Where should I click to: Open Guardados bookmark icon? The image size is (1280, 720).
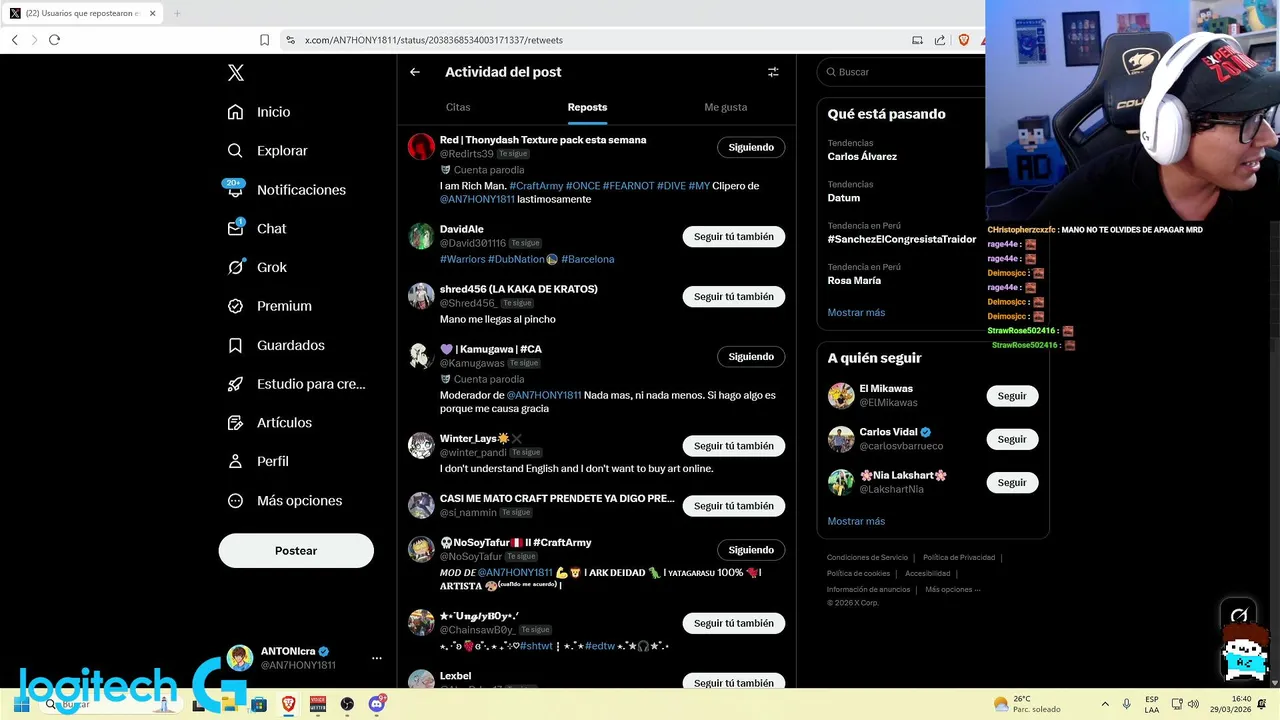pyautogui.click(x=235, y=345)
